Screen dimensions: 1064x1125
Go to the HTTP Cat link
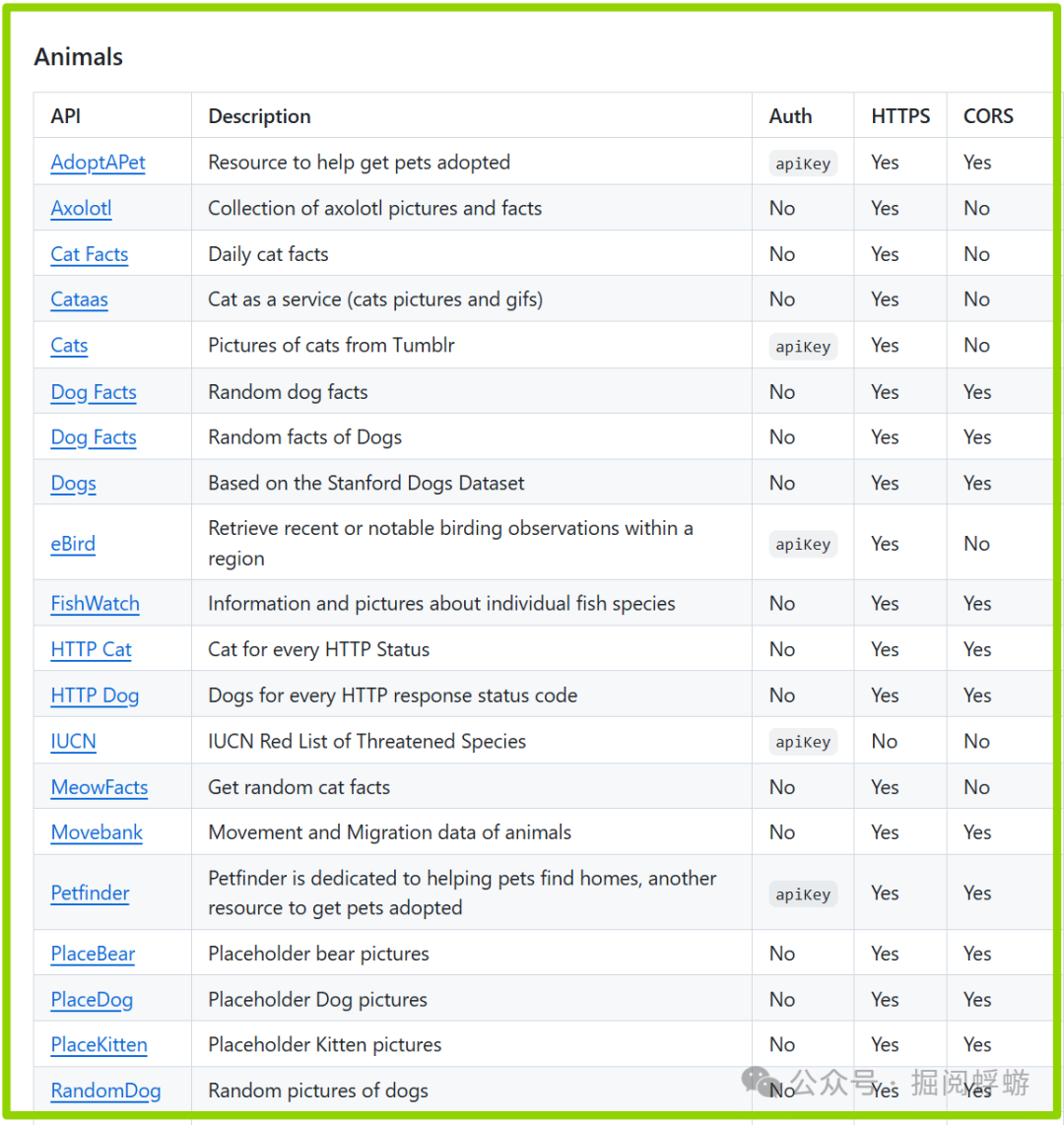(x=91, y=650)
